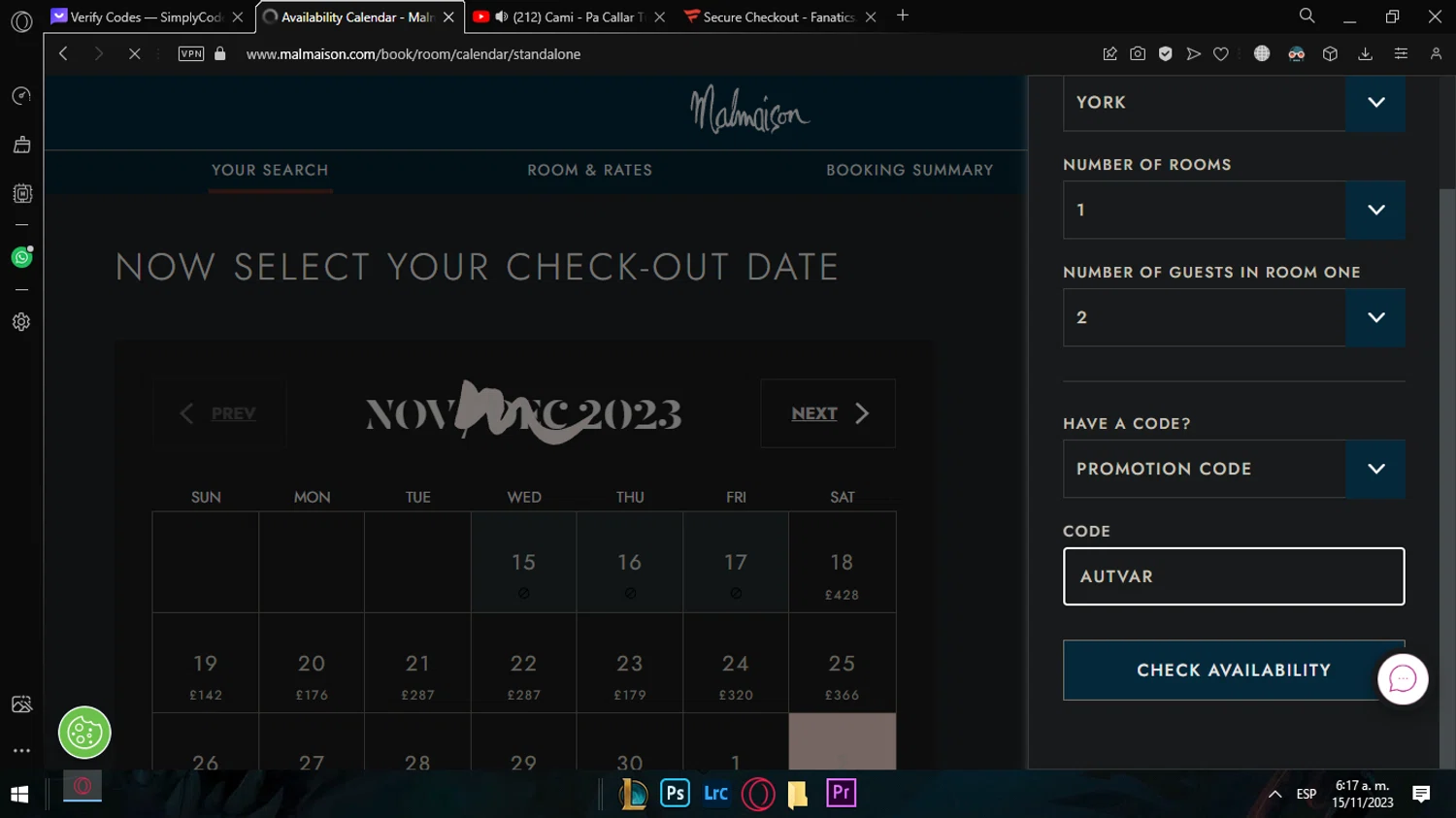1456x818 pixels.
Task: Open the shopping bag sidebar icon
Action: click(x=21, y=145)
